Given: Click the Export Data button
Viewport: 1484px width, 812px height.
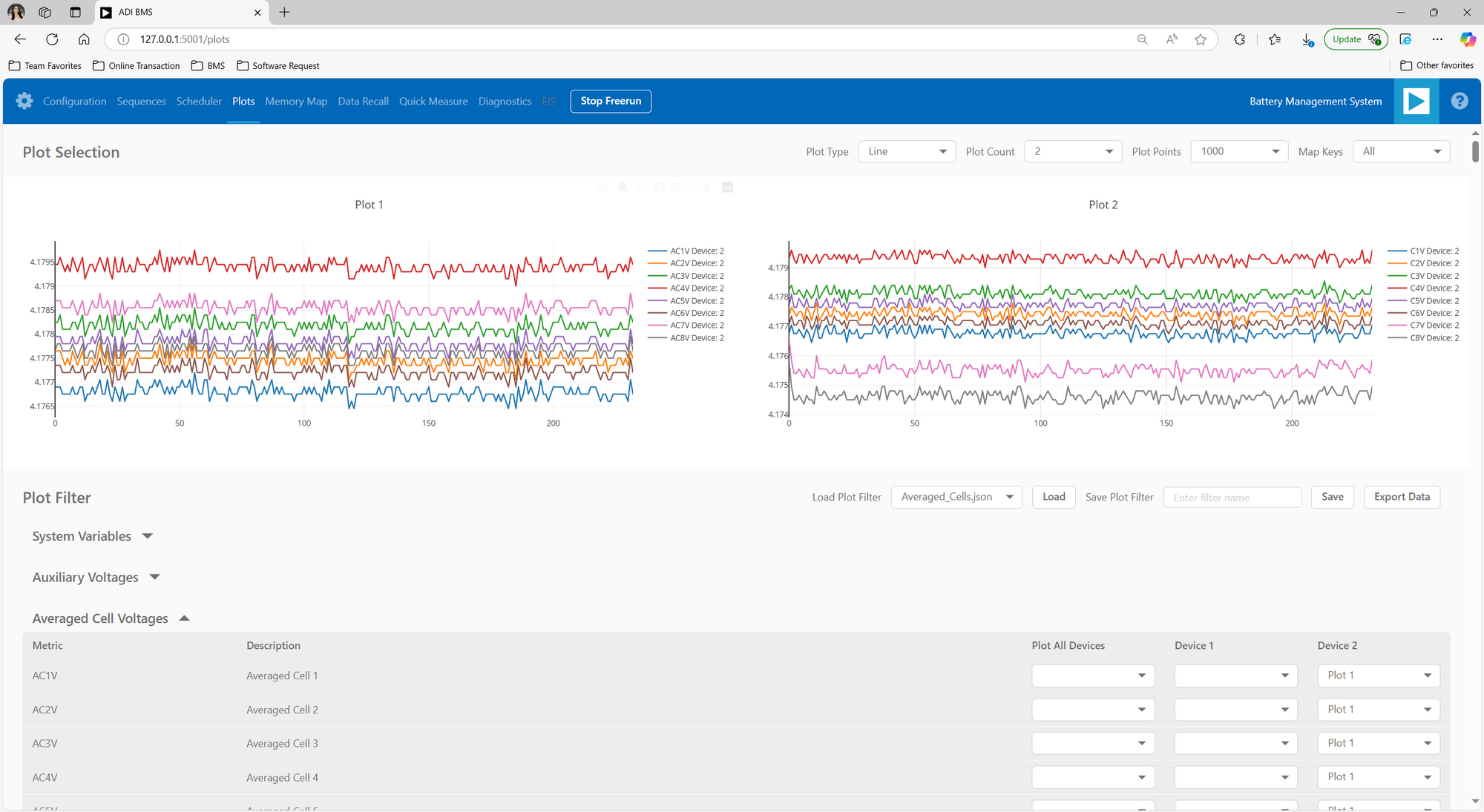Looking at the screenshot, I should [1402, 497].
